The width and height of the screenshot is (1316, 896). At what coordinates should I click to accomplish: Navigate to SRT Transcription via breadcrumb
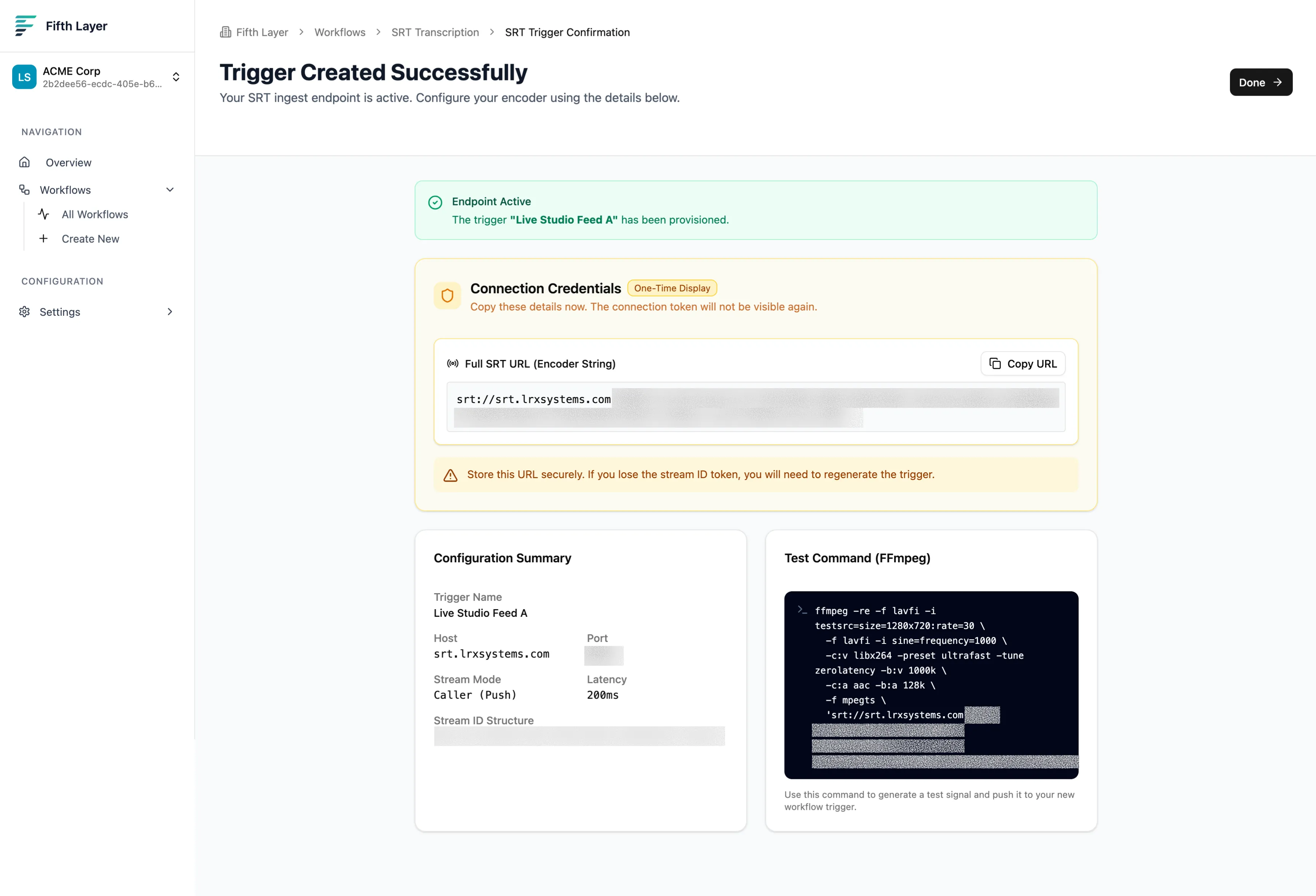point(434,32)
